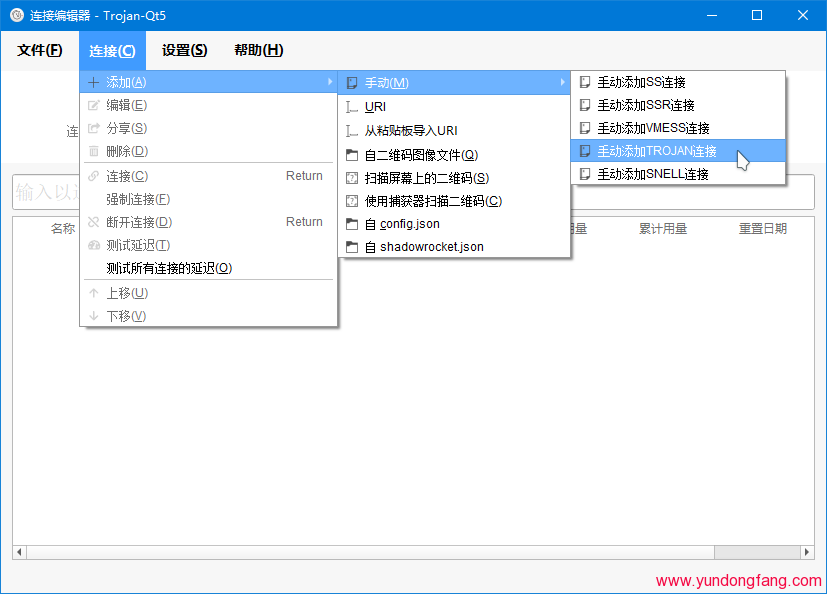Click the down arrow icon beside 下移(V)
Image resolution: width=827 pixels, height=594 pixels.
coord(93,316)
